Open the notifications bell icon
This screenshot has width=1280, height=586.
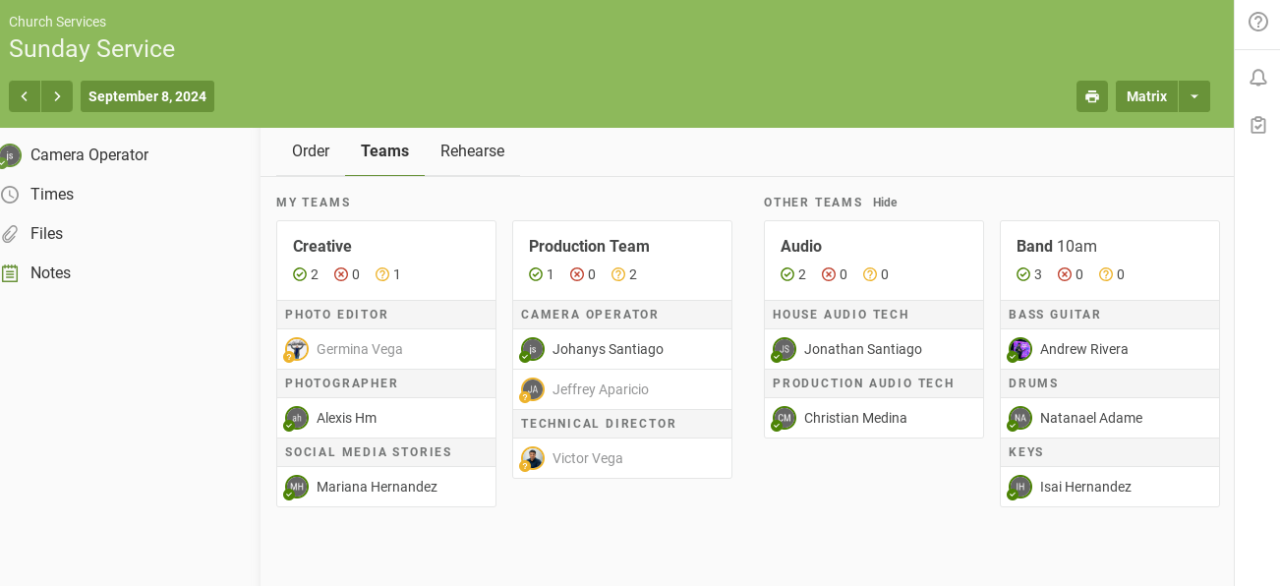pos(1258,78)
